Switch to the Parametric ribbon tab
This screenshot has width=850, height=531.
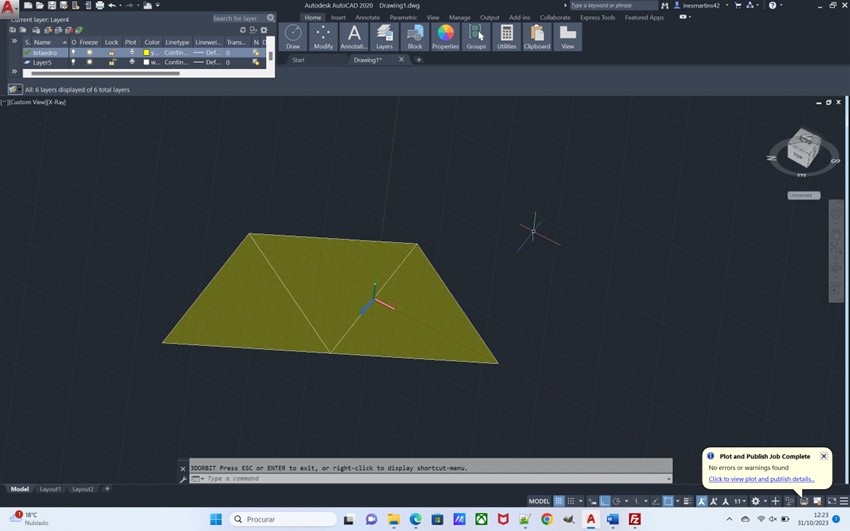[403, 17]
